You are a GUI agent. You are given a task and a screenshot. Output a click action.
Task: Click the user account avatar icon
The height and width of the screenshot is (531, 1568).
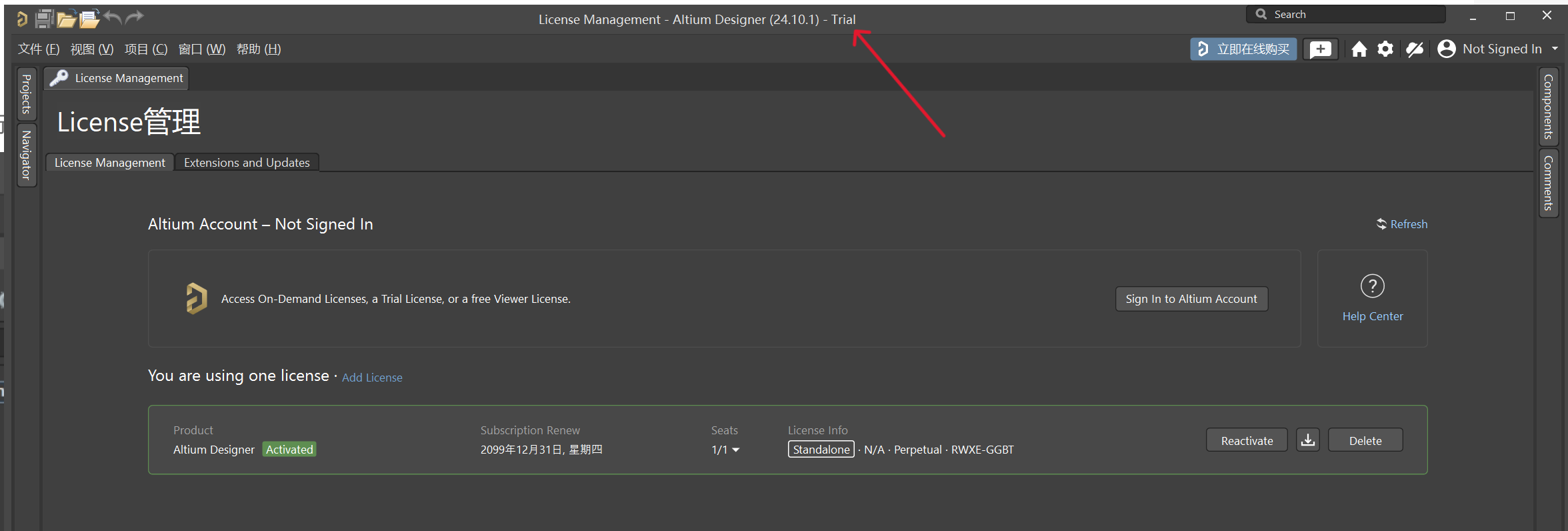pos(1446,49)
